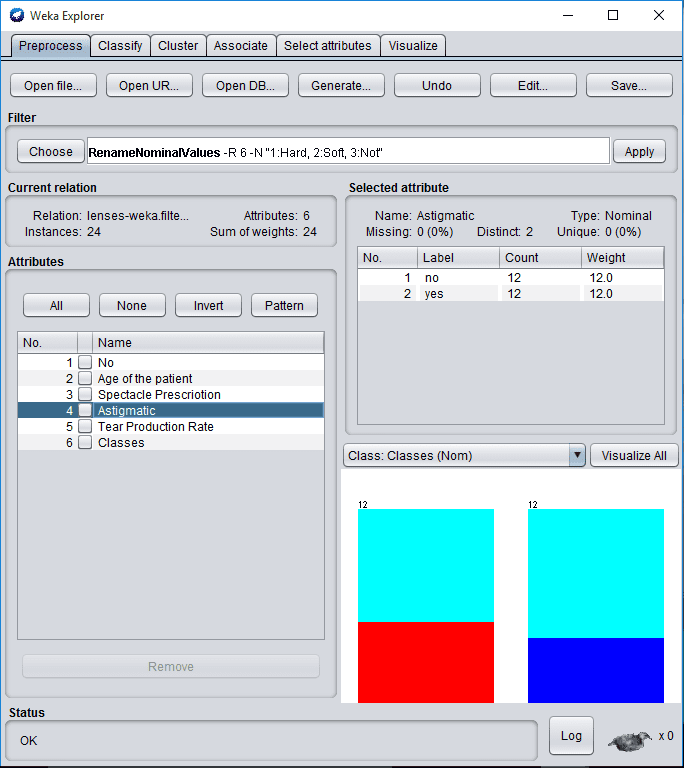Tick the Classes attribute checkbox

click(x=85, y=442)
